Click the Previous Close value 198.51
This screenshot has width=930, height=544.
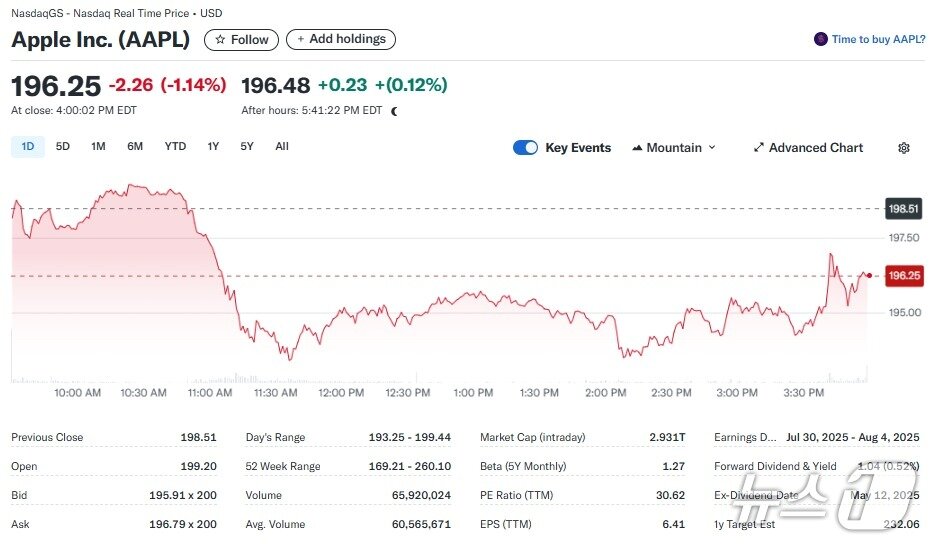click(x=199, y=437)
